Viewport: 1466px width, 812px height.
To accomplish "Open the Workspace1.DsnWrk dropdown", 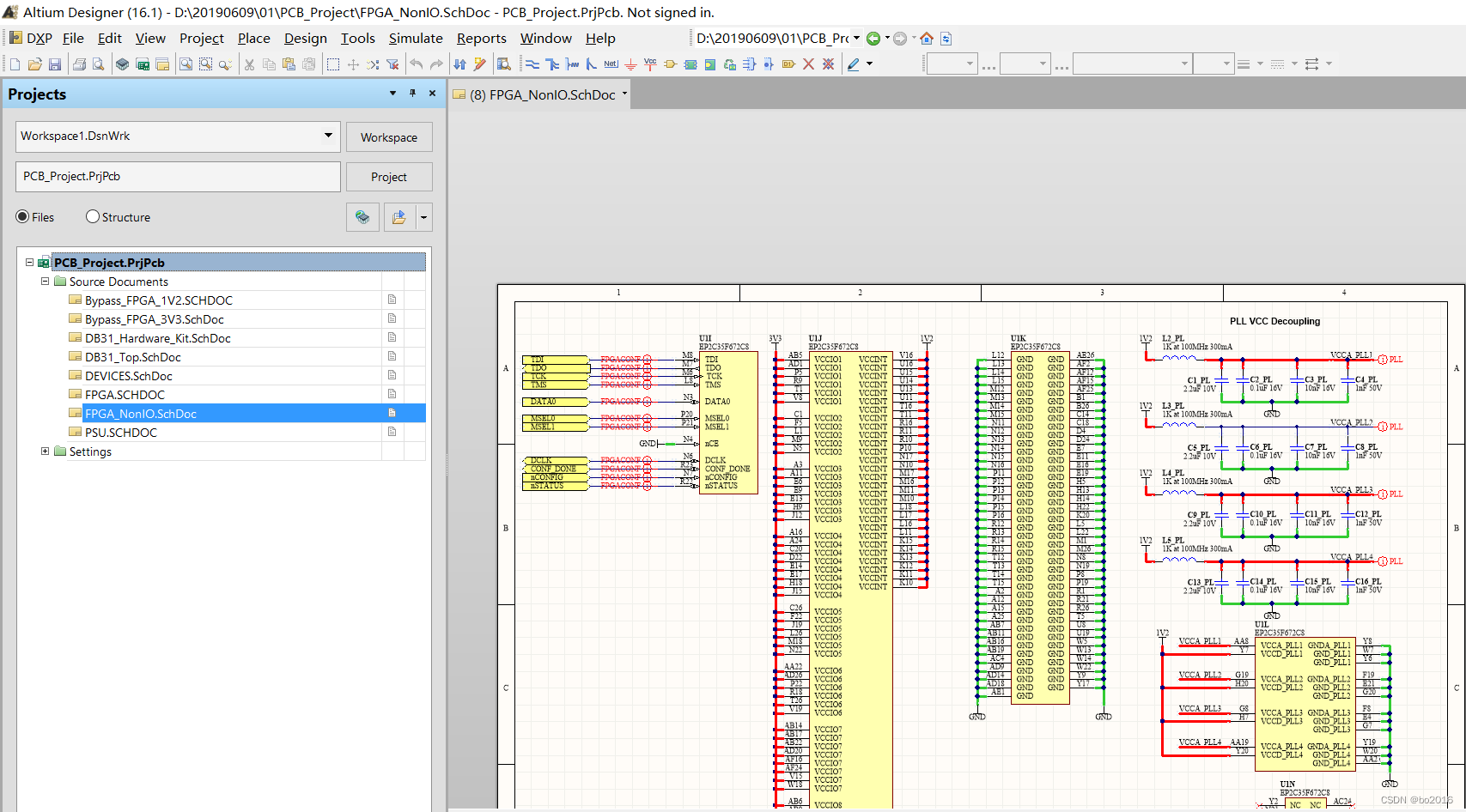I will [328, 136].
